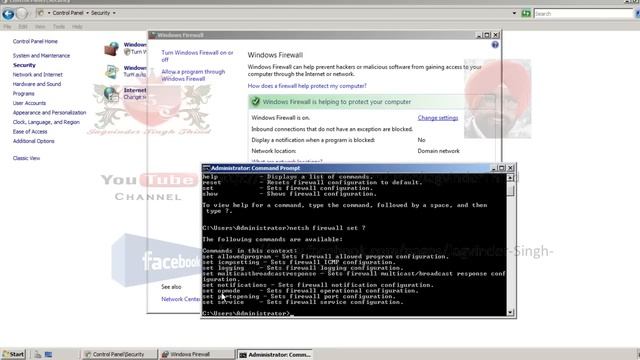
Task: Go to System and Maintenance
Action: pyautogui.click(x=41, y=56)
